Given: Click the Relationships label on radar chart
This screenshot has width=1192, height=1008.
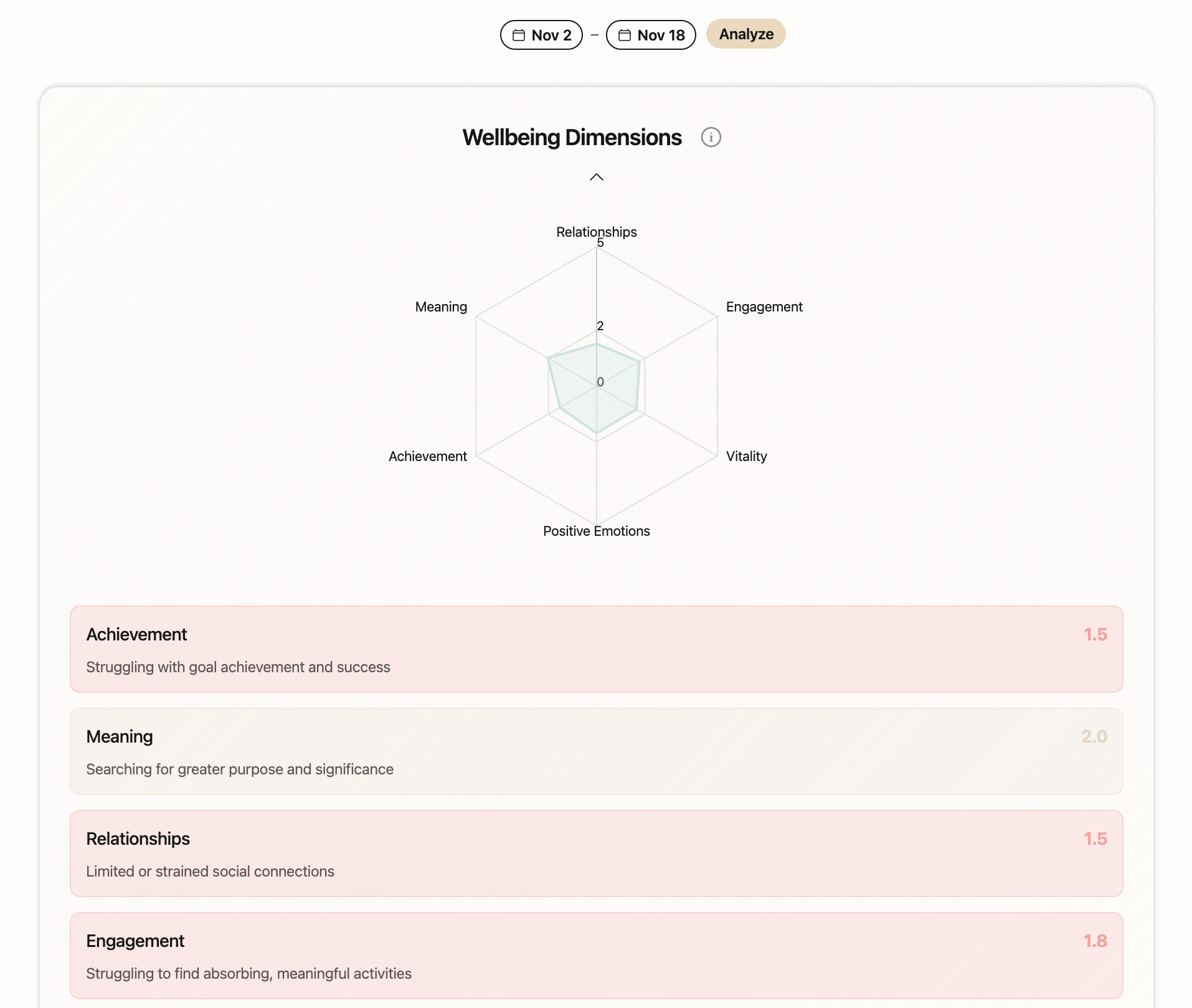Looking at the screenshot, I should tap(596, 232).
